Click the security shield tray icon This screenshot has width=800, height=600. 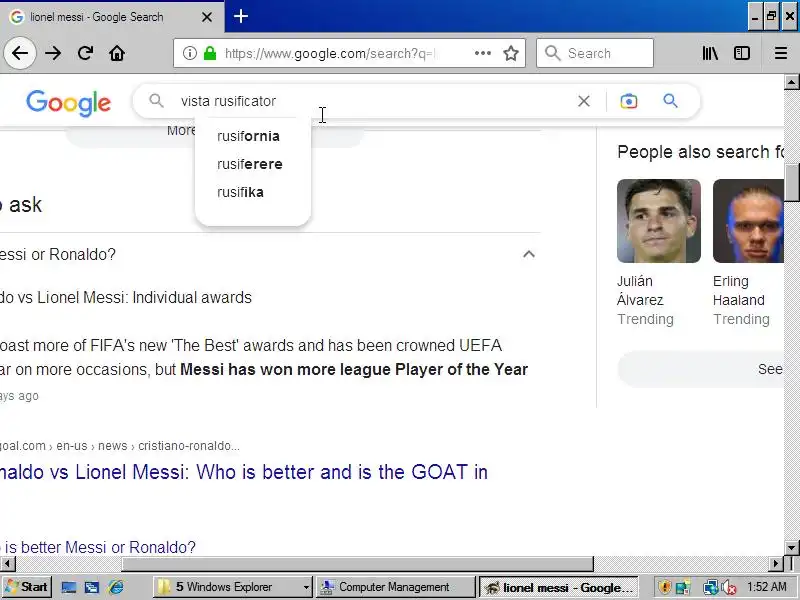[664, 587]
